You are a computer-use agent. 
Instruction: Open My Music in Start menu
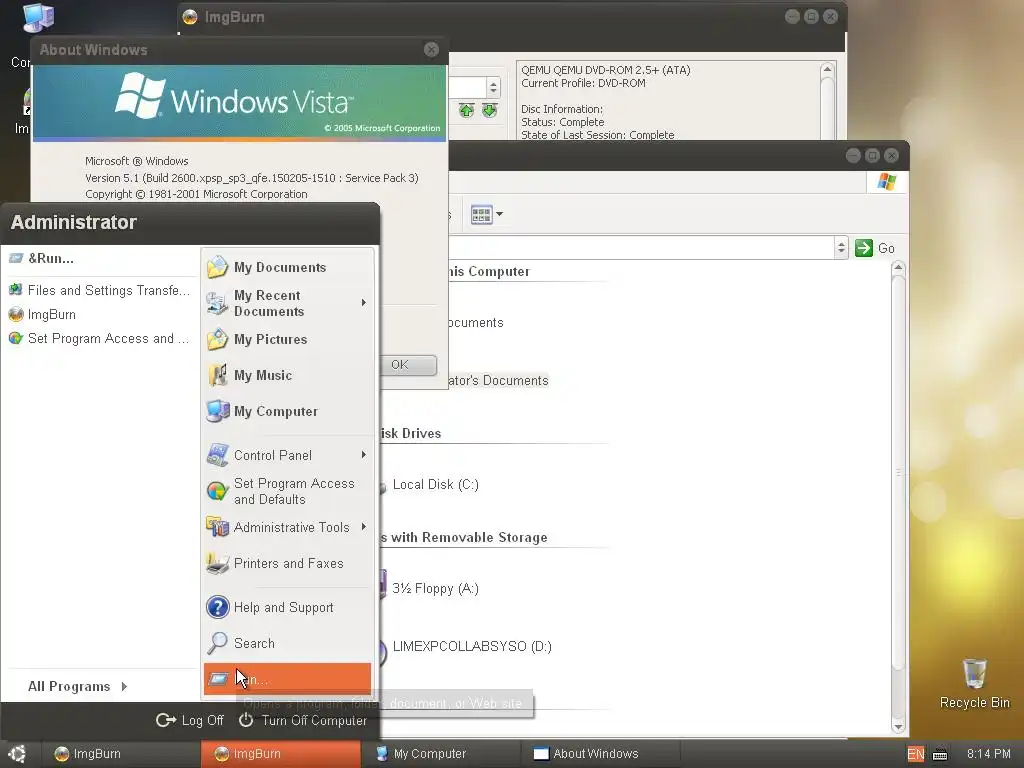click(x=287, y=376)
